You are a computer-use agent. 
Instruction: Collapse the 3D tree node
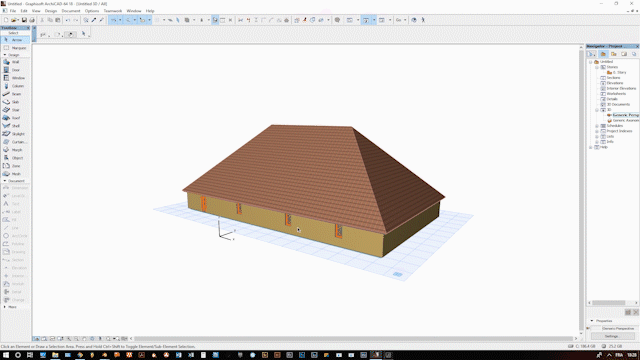pos(597,110)
